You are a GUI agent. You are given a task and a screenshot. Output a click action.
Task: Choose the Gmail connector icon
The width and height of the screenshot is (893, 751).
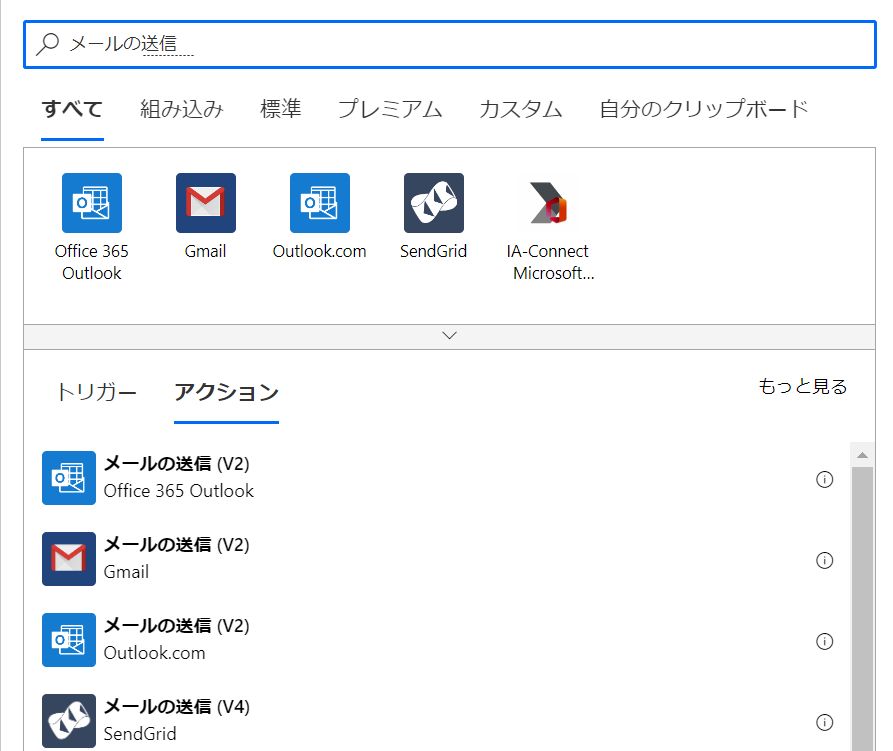[x=206, y=203]
